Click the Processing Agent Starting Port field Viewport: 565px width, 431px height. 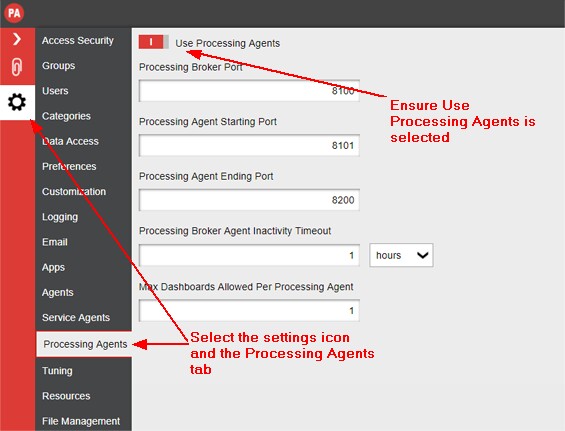click(x=249, y=146)
